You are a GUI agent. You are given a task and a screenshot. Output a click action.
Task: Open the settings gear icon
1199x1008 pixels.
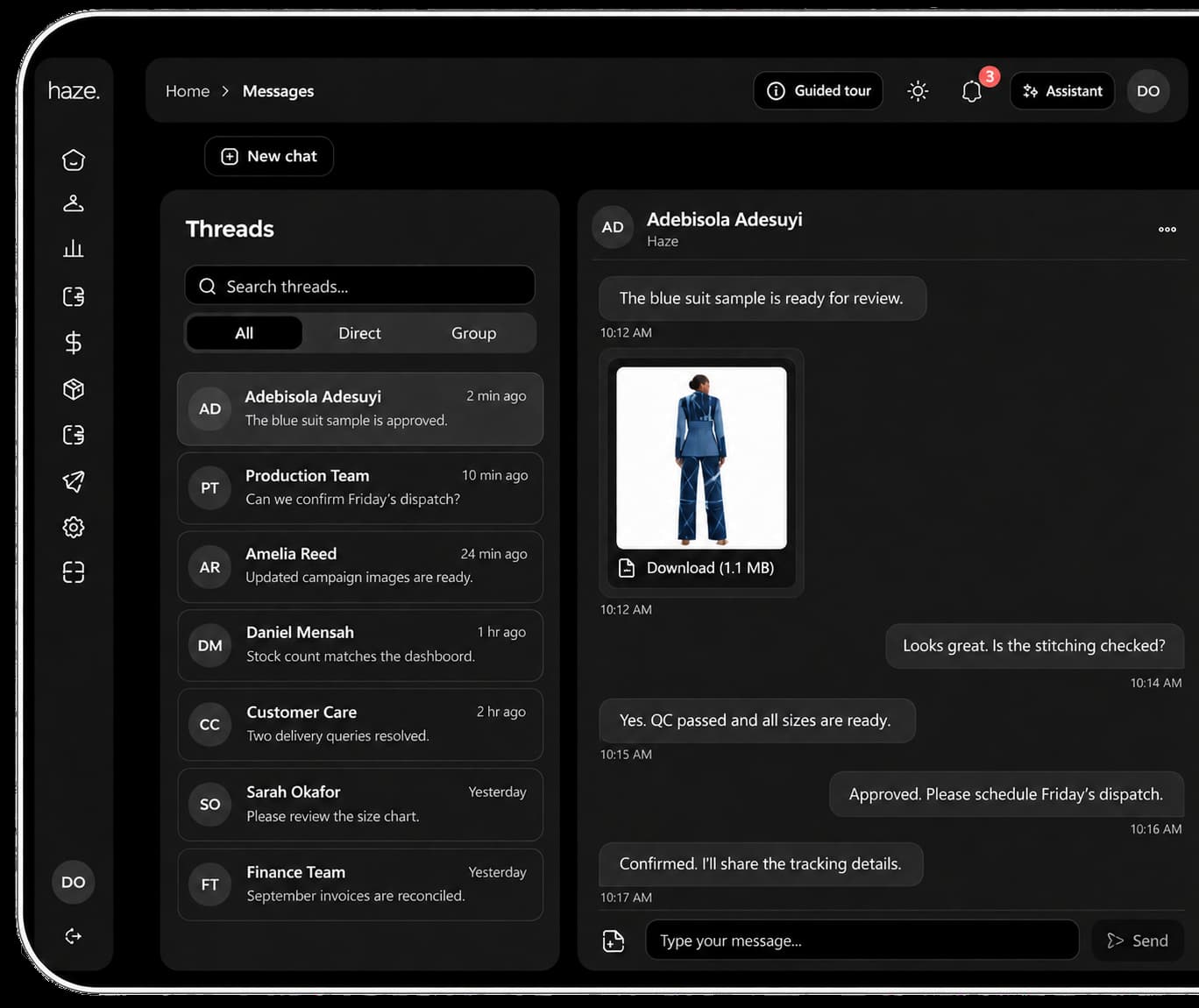tap(74, 527)
